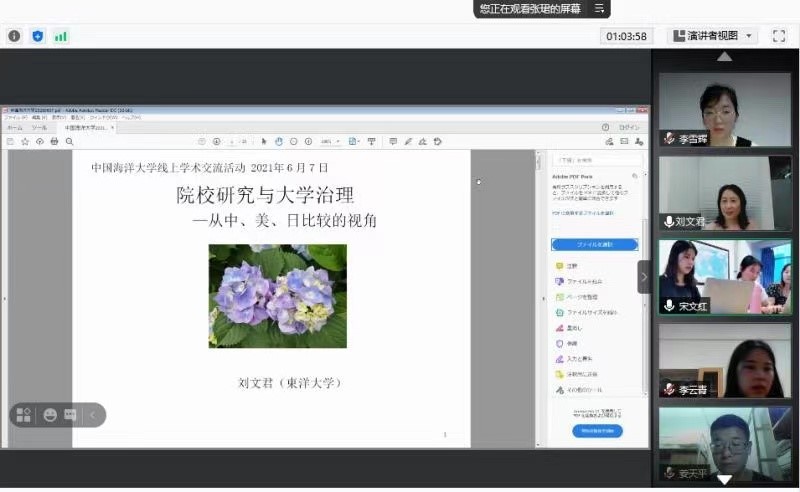Toggle the chat bubble in floating toolbar
This screenshot has width=800, height=492.
click(70, 415)
